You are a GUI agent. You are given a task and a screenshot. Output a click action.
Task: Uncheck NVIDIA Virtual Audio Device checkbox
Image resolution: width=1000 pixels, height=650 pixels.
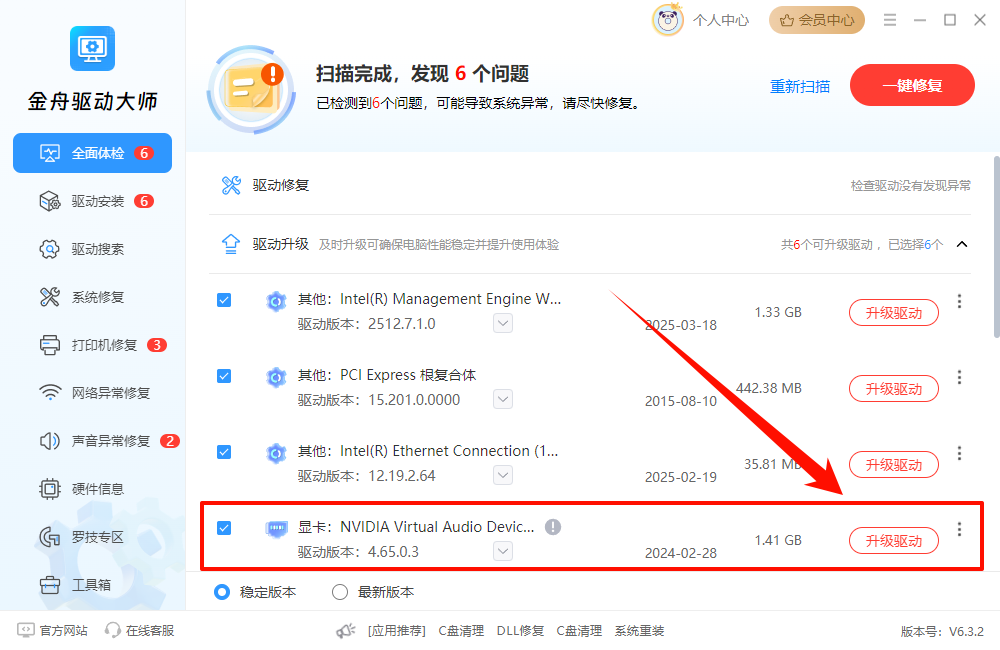224,528
